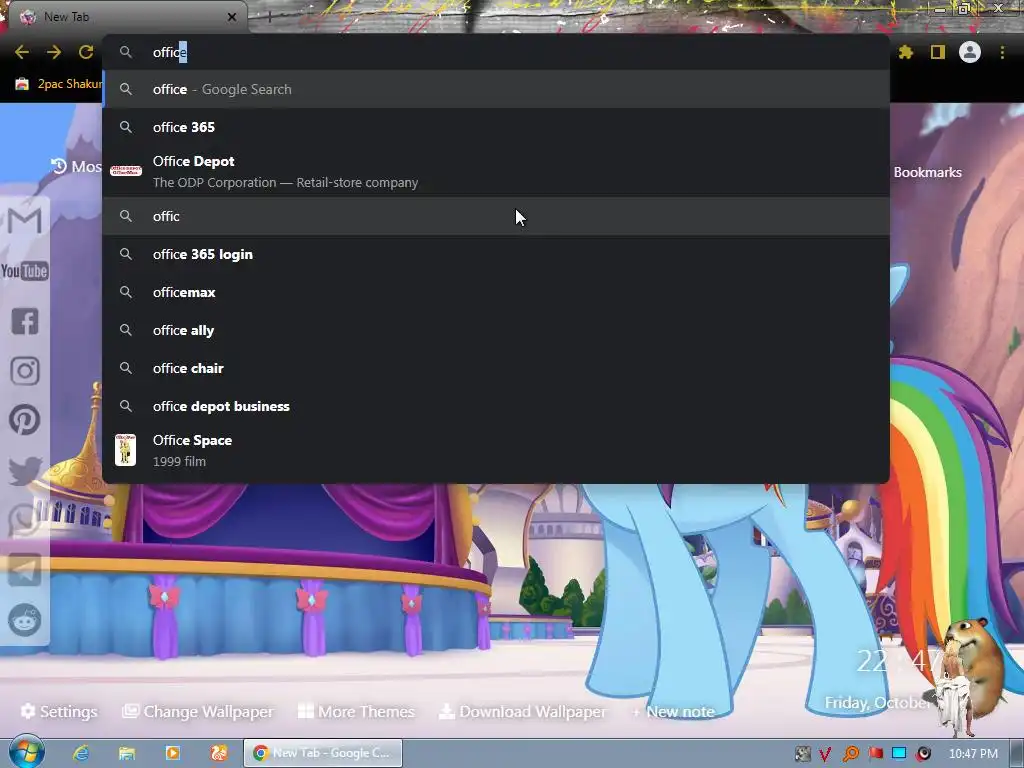Select the 'officemax' suggestion
1024x768 pixels.
click(496, 292)
